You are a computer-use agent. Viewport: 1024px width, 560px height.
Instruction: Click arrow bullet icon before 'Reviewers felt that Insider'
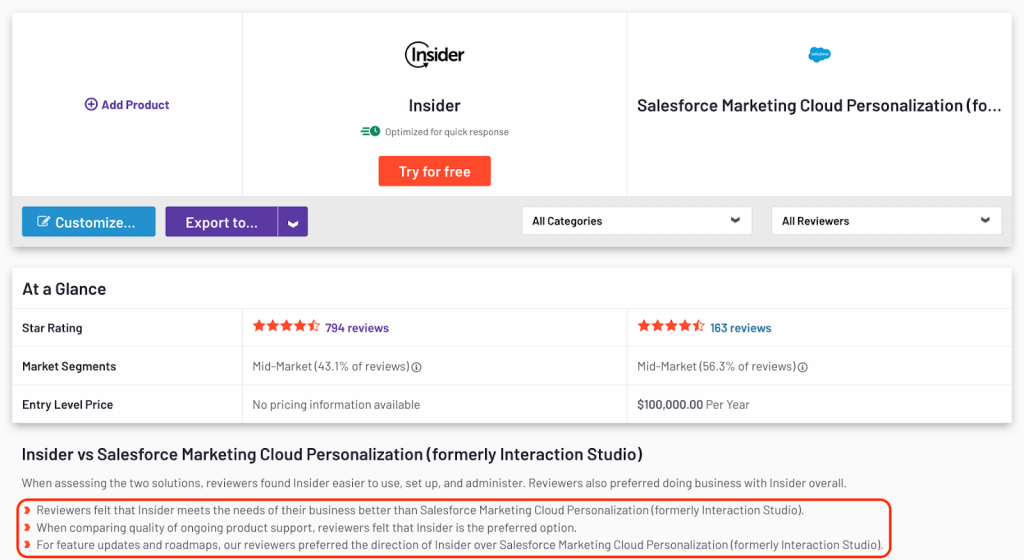click(27, 510)
